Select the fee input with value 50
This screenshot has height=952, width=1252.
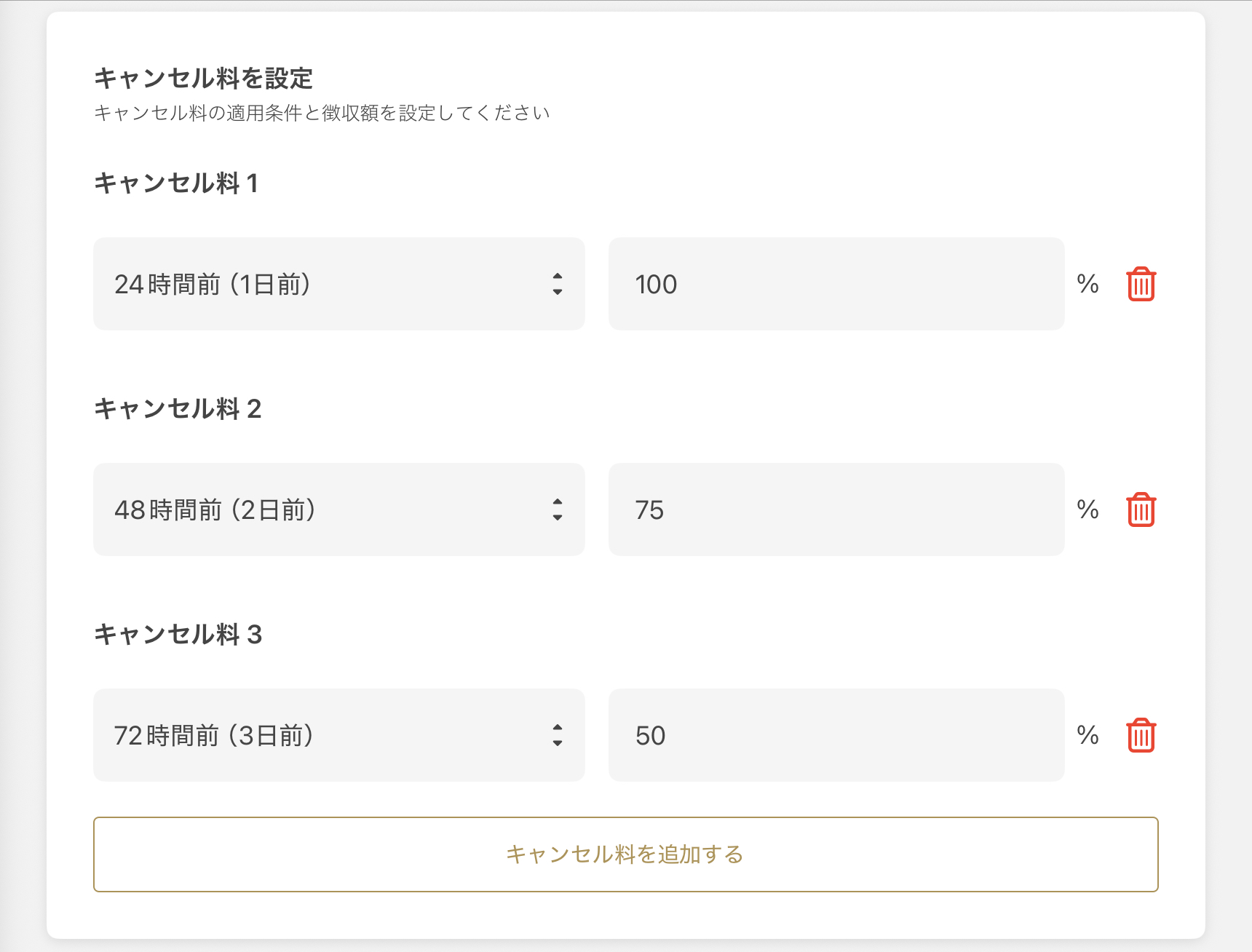(836, 735)
